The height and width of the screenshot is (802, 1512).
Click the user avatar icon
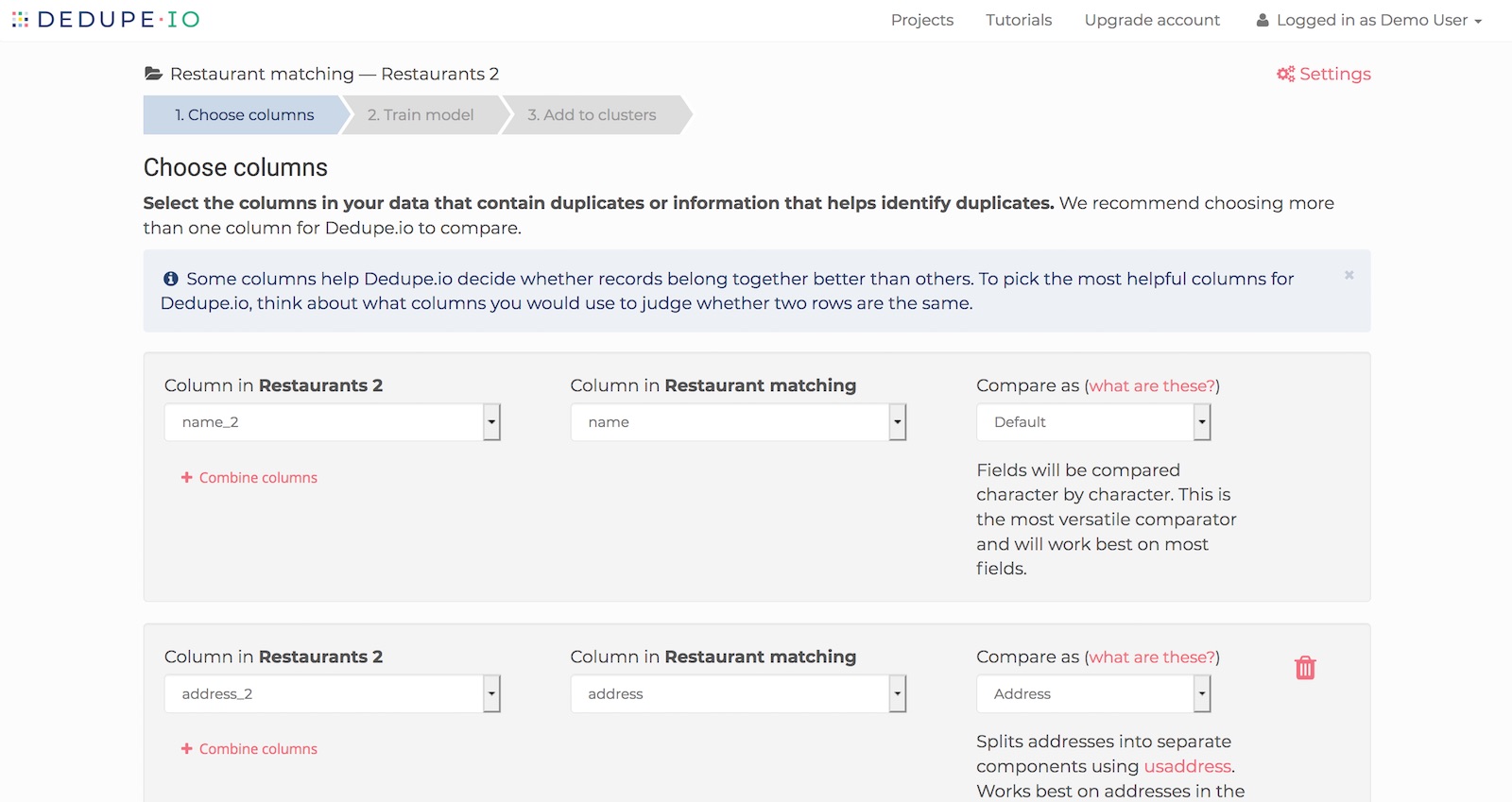coord(1262,20)
